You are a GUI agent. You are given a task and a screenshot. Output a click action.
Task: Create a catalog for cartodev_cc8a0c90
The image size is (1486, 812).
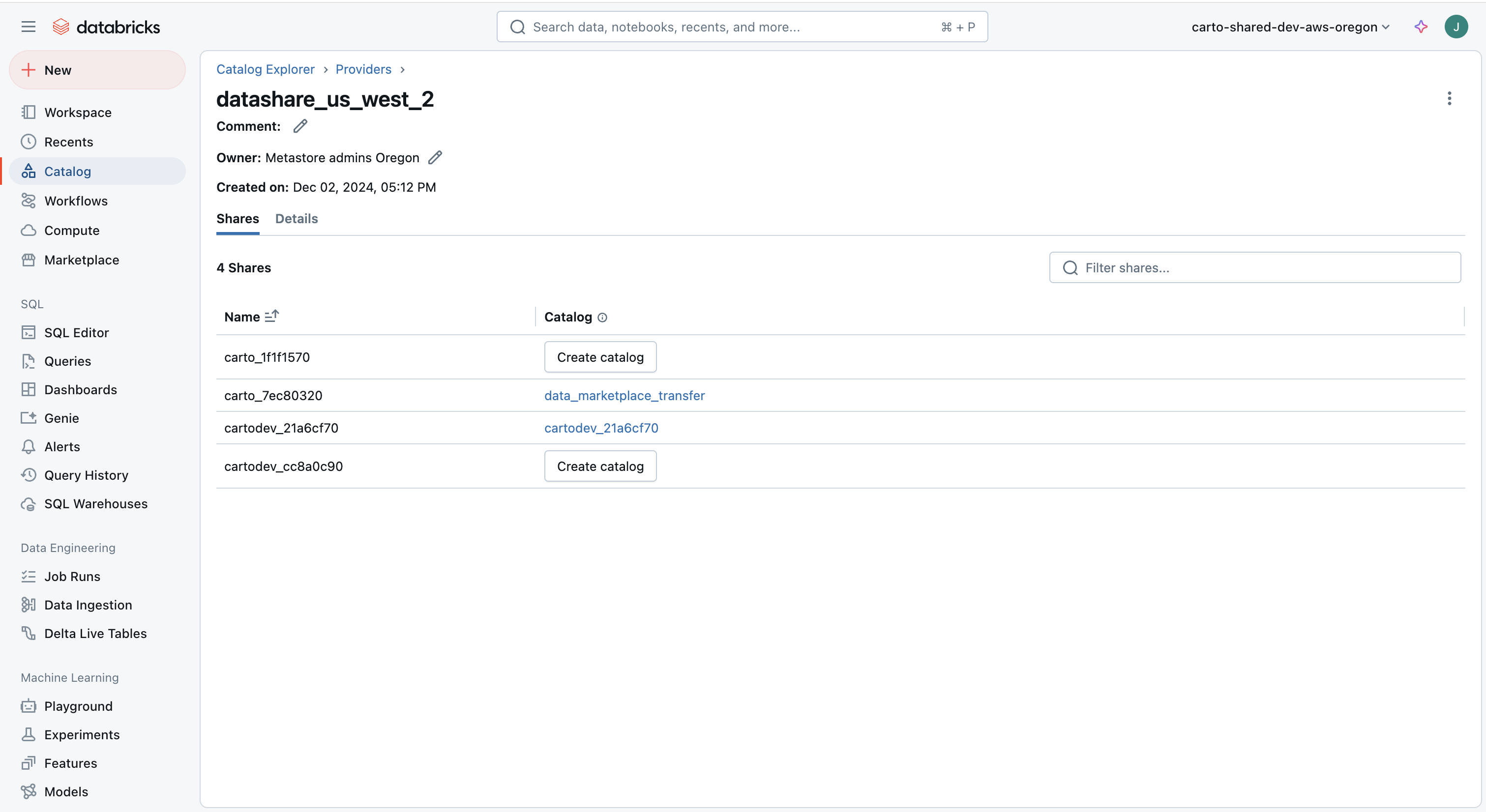pos(600,466)
